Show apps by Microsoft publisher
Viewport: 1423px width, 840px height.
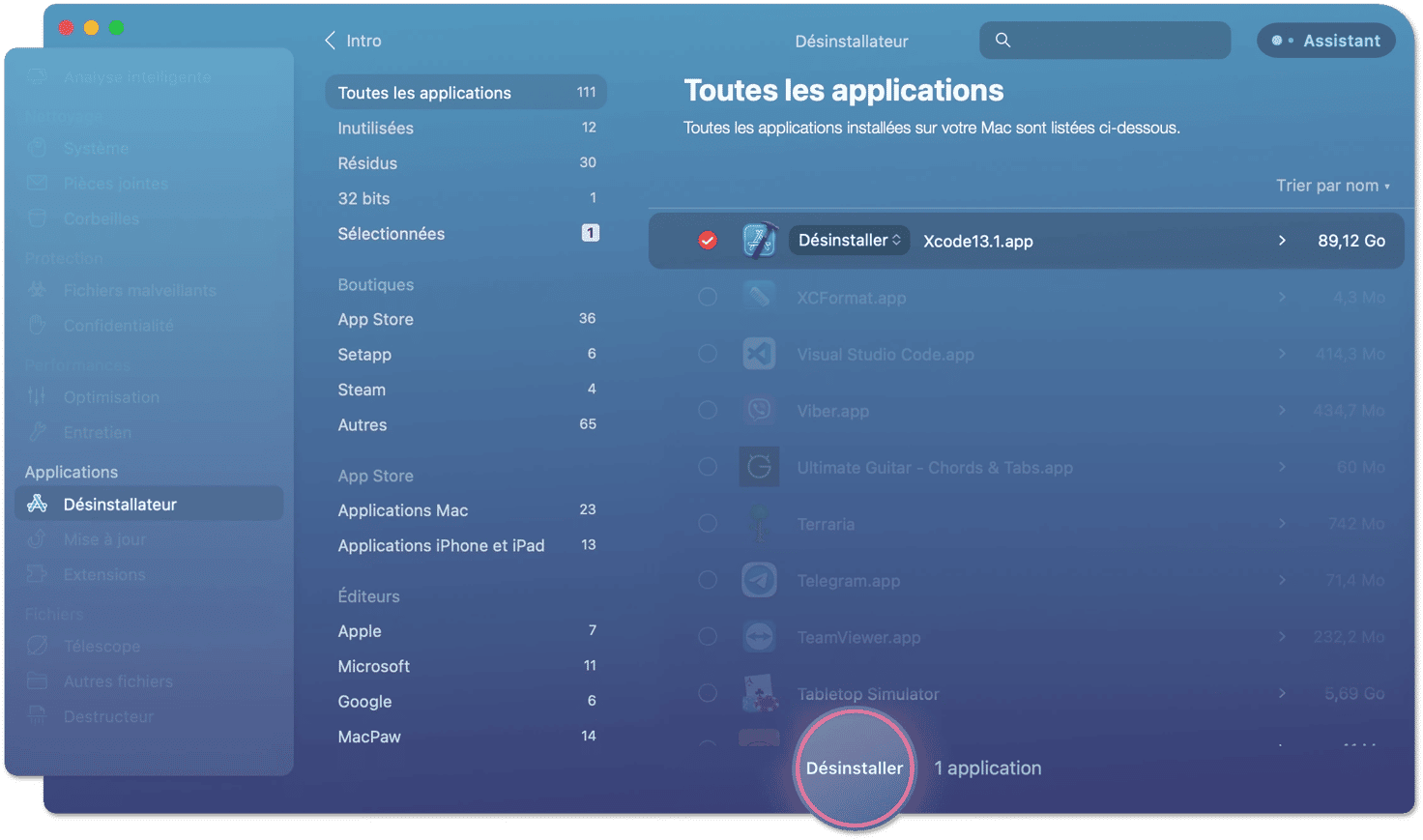[466, 666]
